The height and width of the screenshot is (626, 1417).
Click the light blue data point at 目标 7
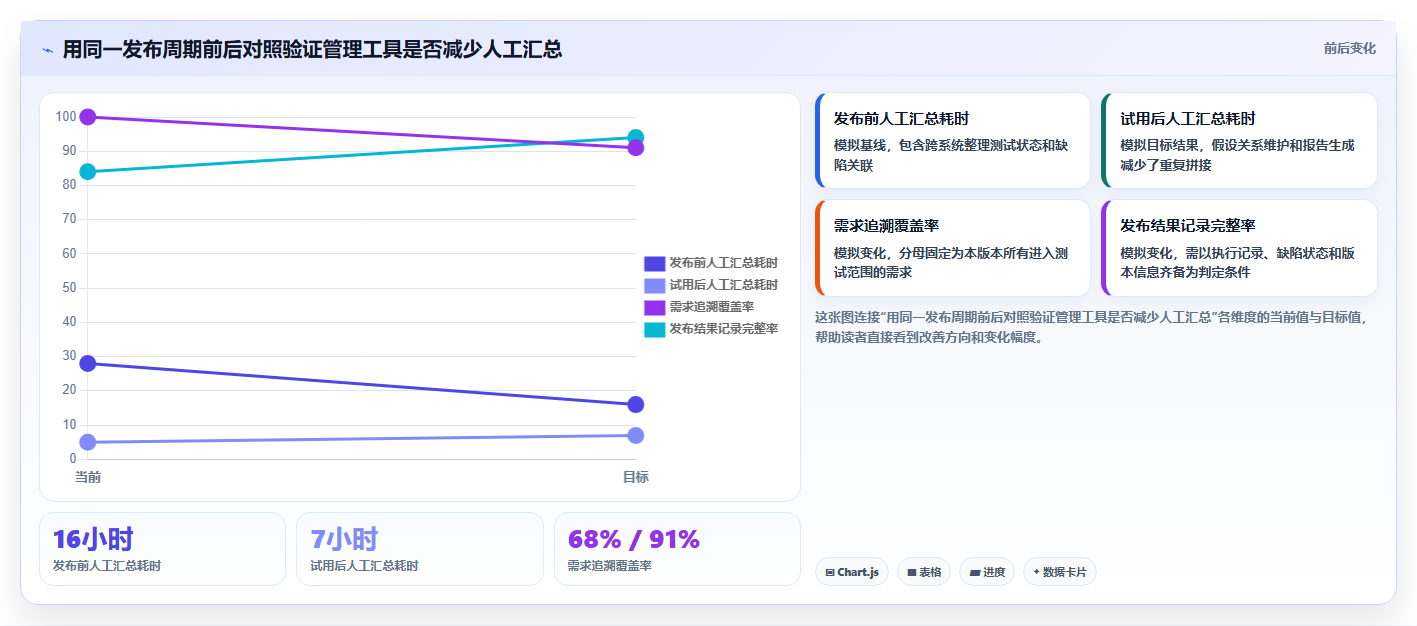pyautogui.click(x=636, y=435)
